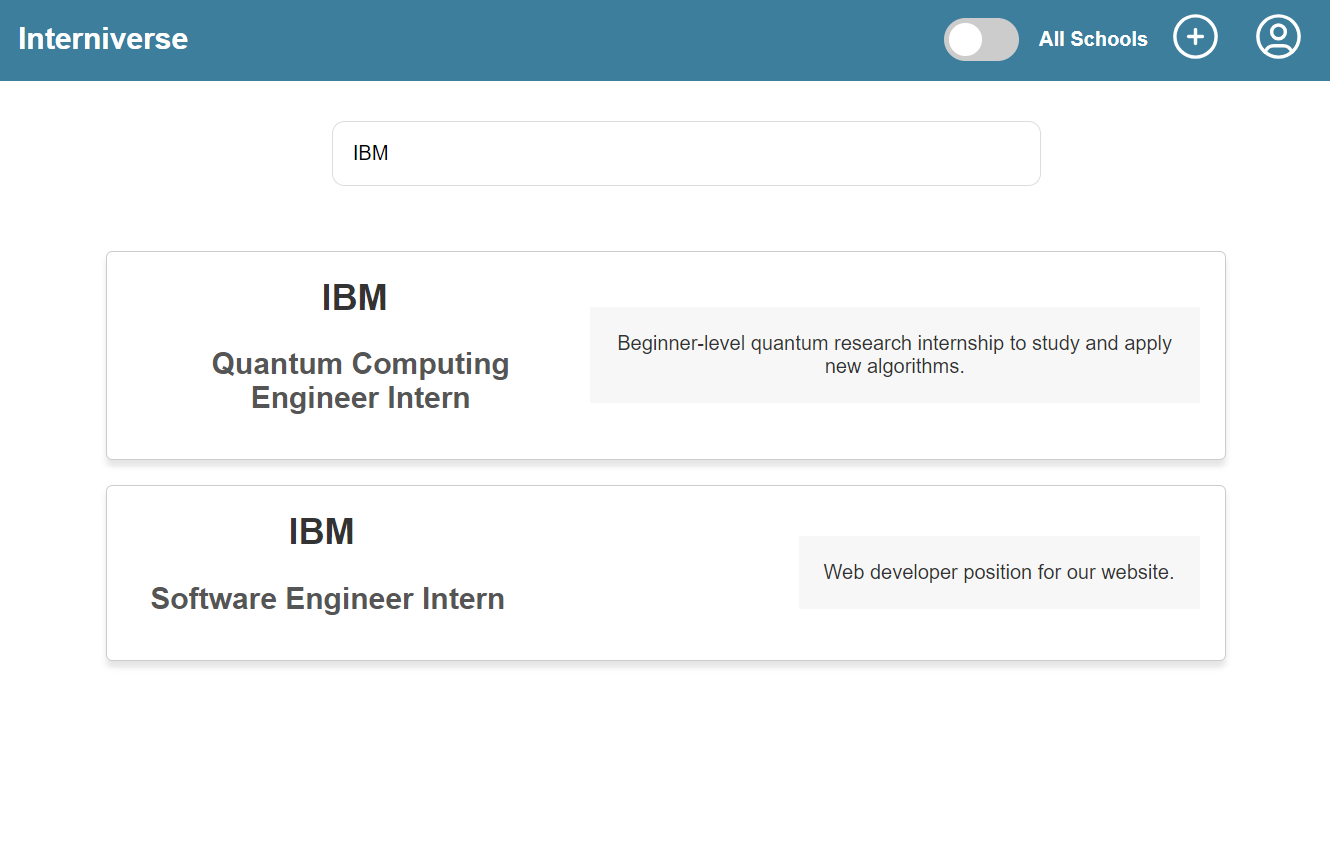Click the "All Schools" label text

(x=1093, y=40)
